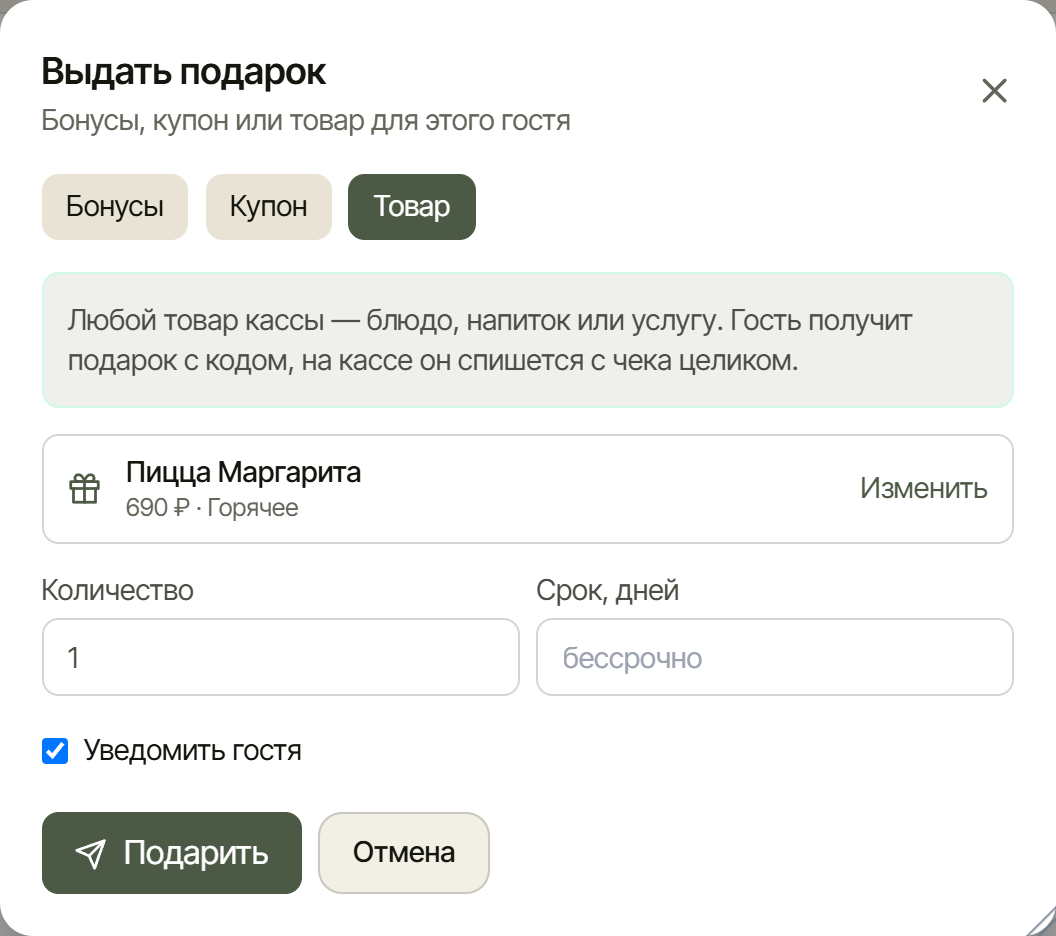Focus the Количество input field

pyautogui.click(x=280, y=657)
